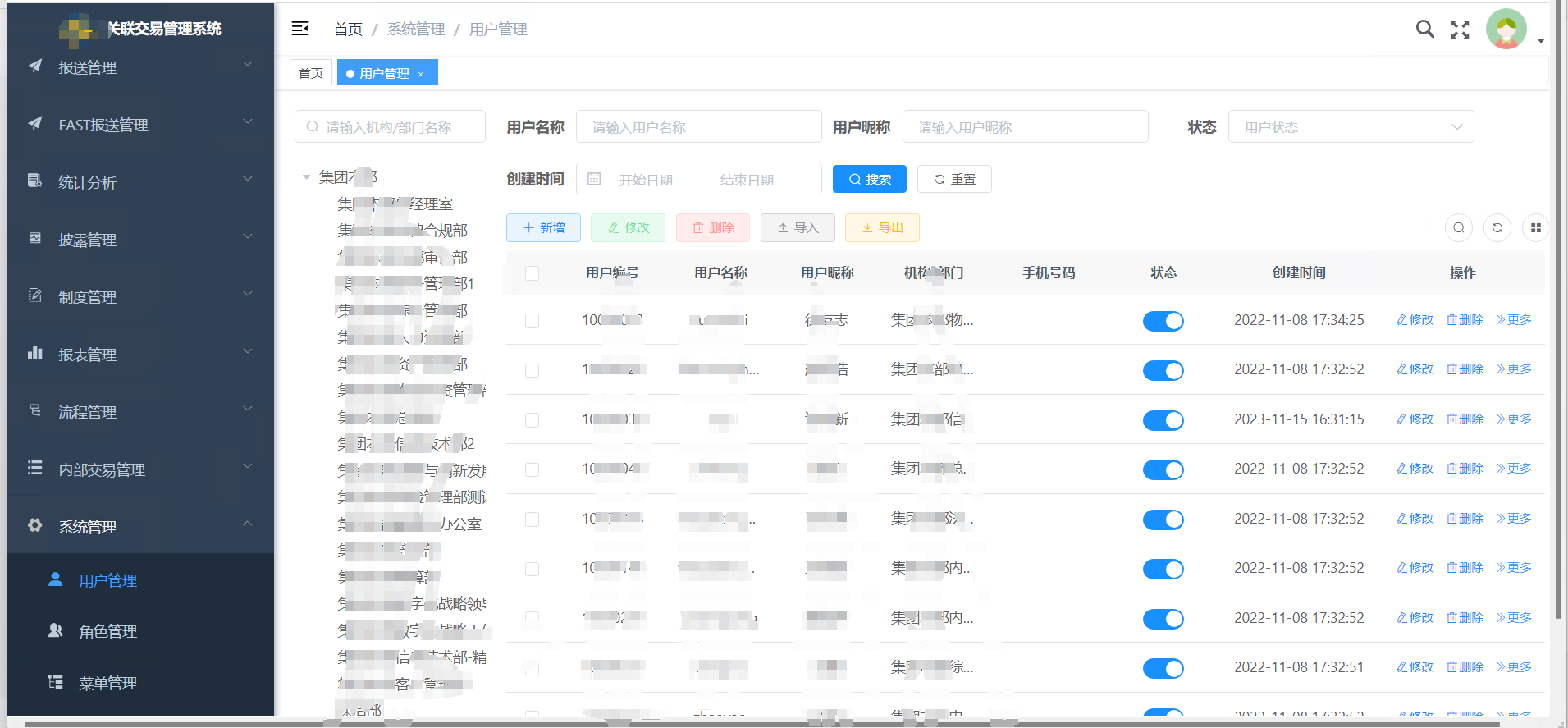Click the 报表管理 bar chart icon
The image size is (1568, 728).
pos(34,353)
